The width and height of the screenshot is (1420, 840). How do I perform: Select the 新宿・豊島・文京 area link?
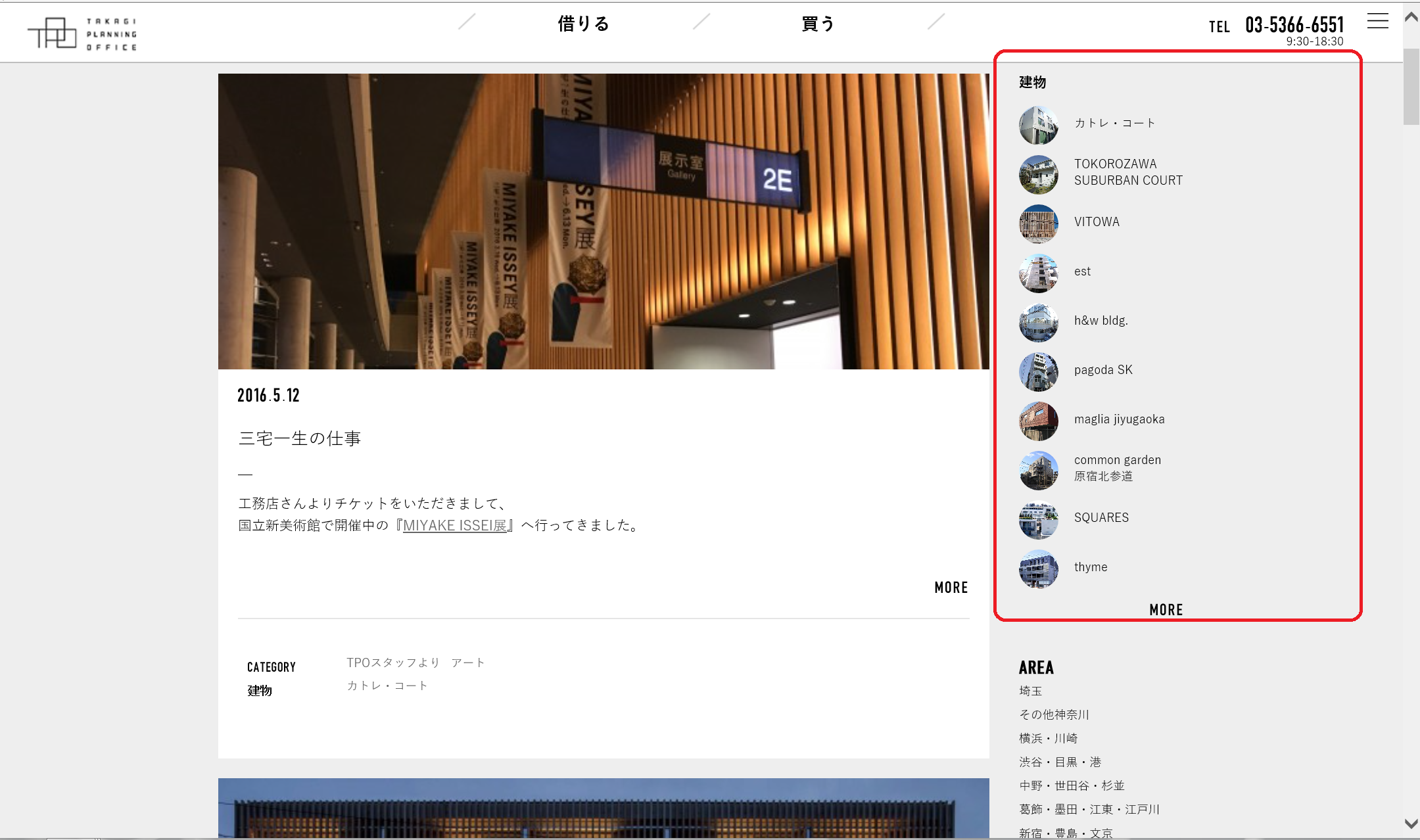pos(1066,833)
